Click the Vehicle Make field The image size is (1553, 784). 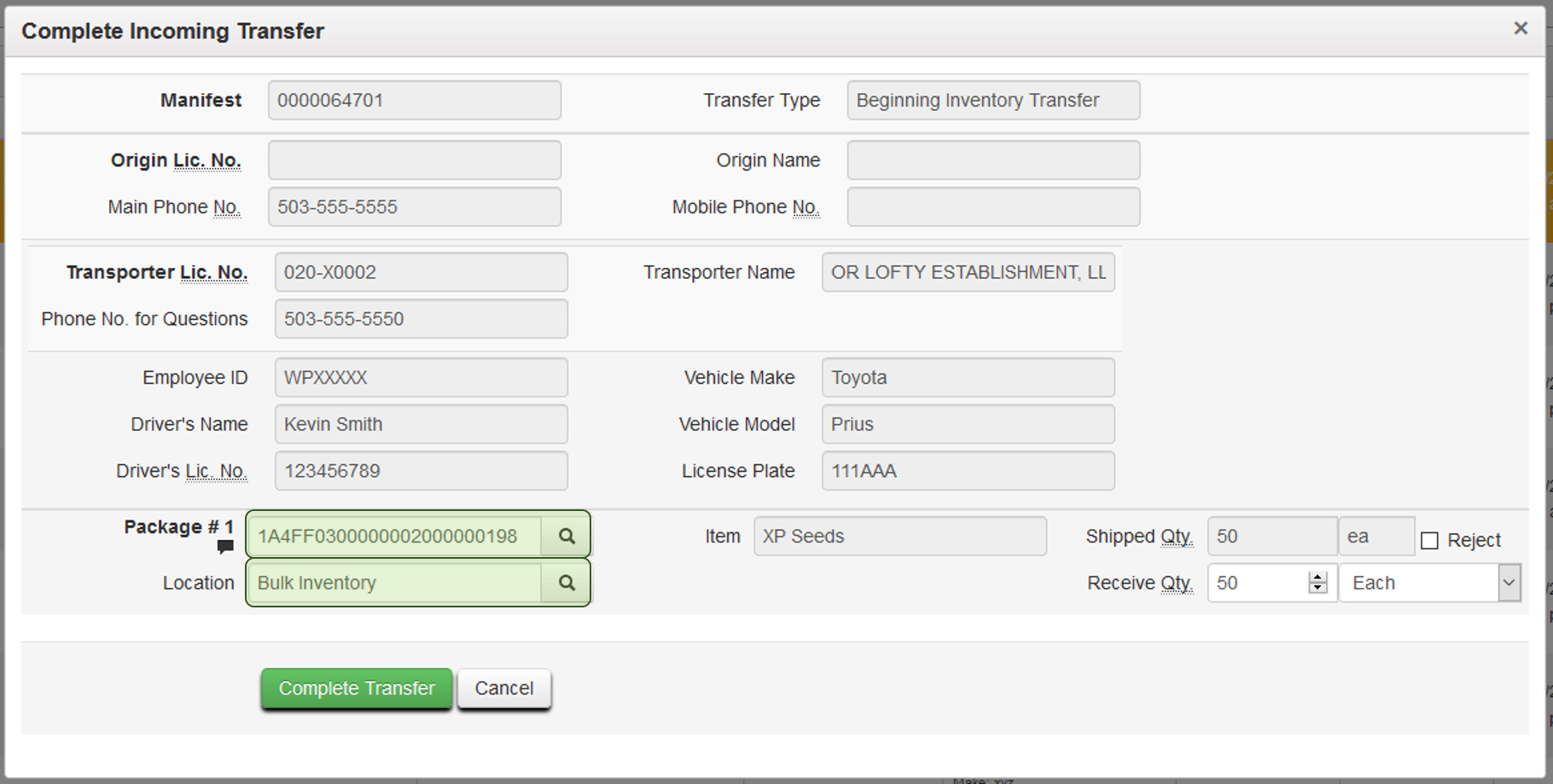tap(968, 377)
